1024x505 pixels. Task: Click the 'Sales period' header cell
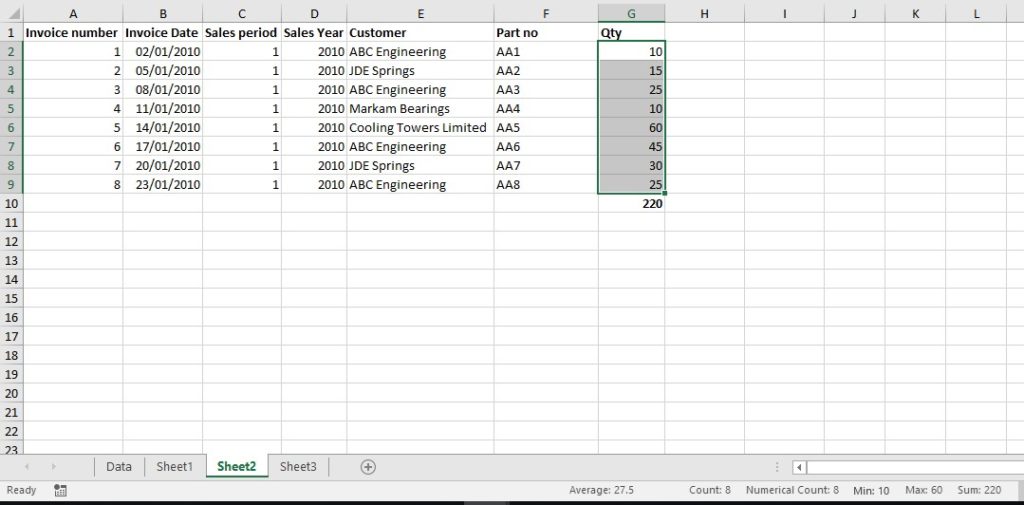point(242,33)
